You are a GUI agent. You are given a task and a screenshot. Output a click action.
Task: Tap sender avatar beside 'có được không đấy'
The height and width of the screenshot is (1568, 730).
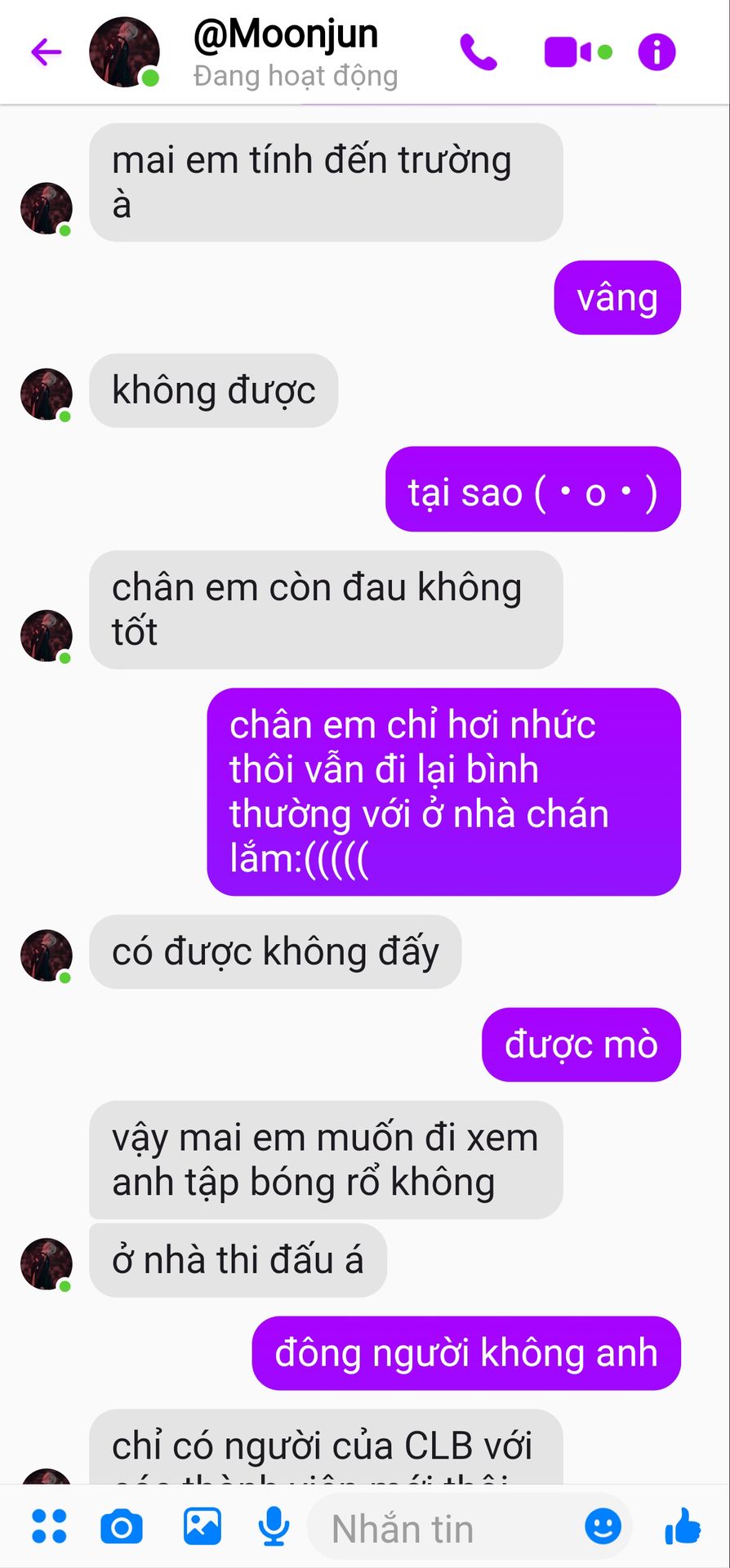pos(47,955)
